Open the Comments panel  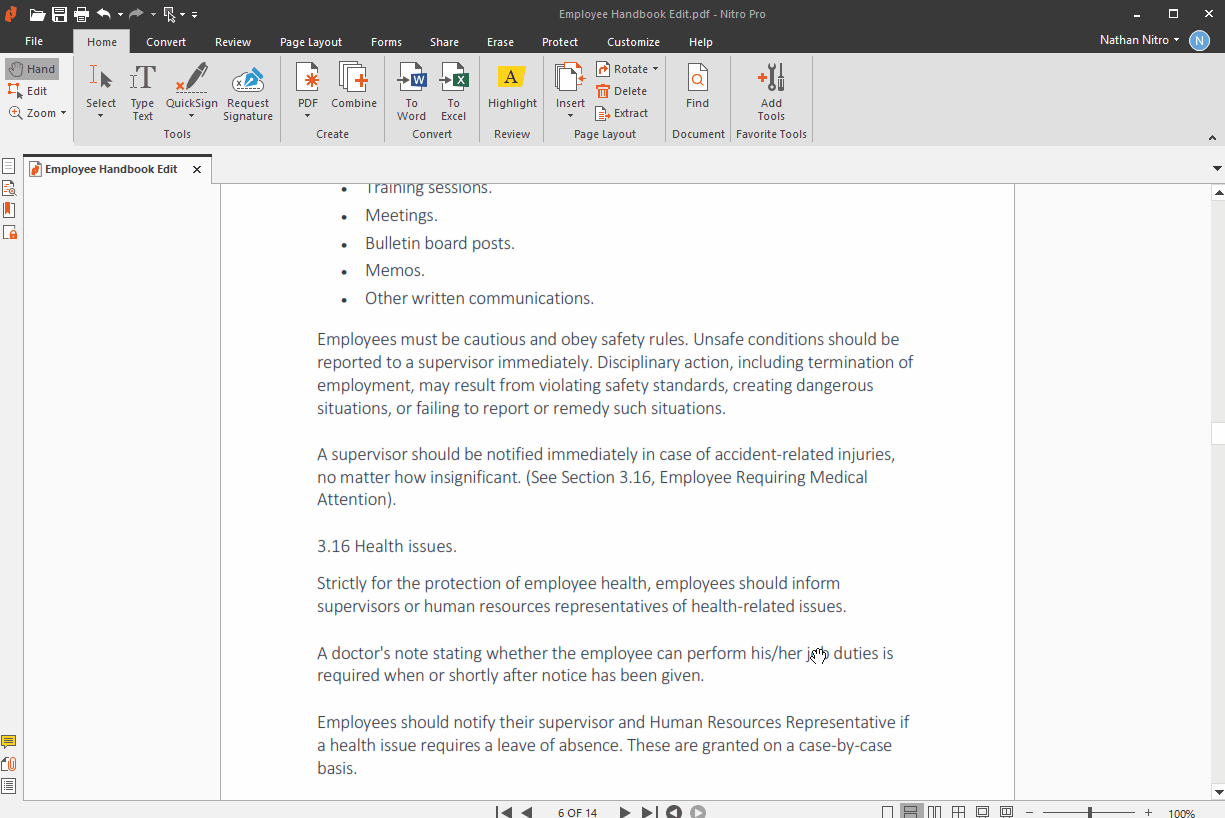click(x=9, y=741)
